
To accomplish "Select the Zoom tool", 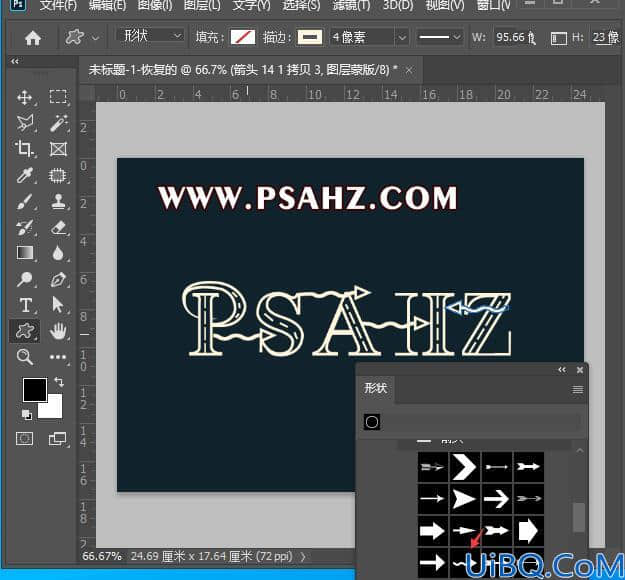I will [25, 357].
